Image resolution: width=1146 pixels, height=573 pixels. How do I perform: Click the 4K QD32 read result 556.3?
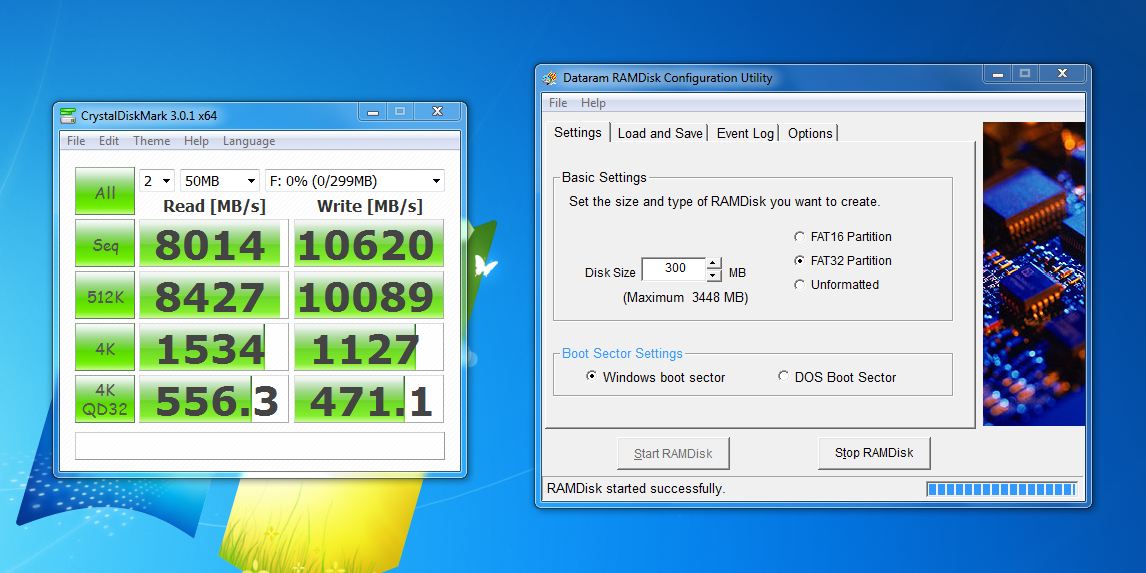pos(214,399)
